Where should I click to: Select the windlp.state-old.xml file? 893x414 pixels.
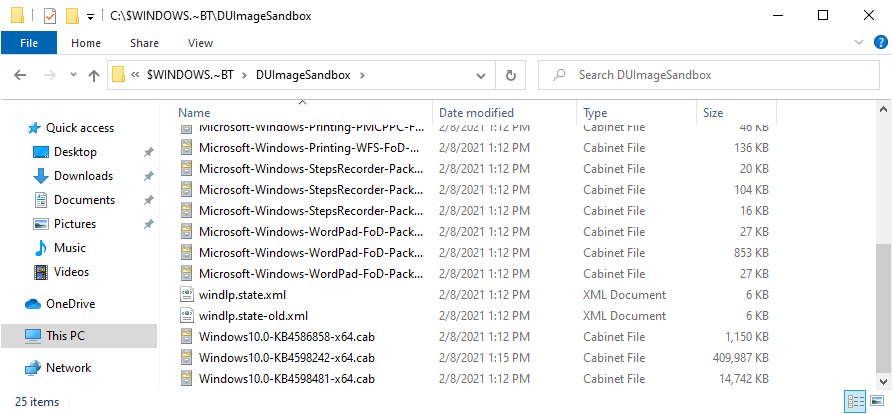253,315
